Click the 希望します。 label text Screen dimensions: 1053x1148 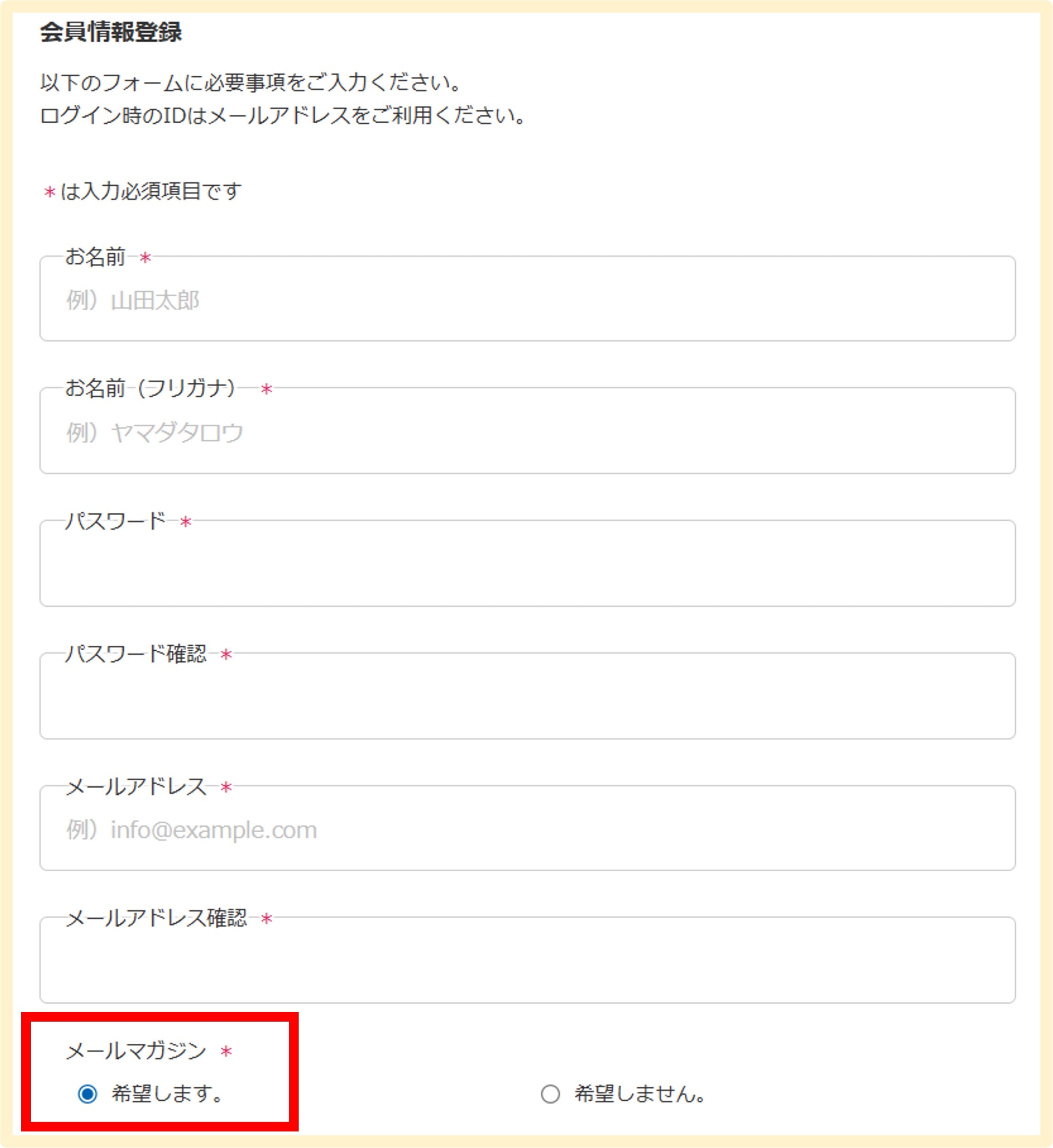(167, 1093)
